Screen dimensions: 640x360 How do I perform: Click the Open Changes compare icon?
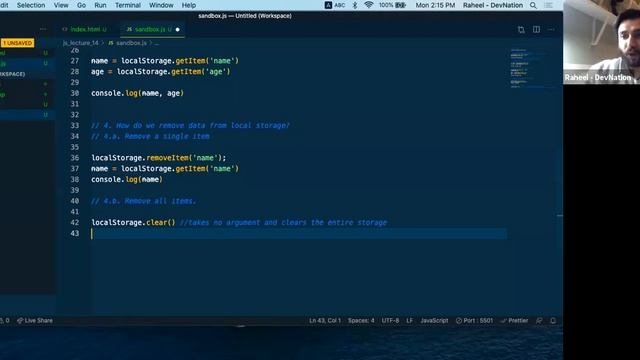click(x=521, y=29)
